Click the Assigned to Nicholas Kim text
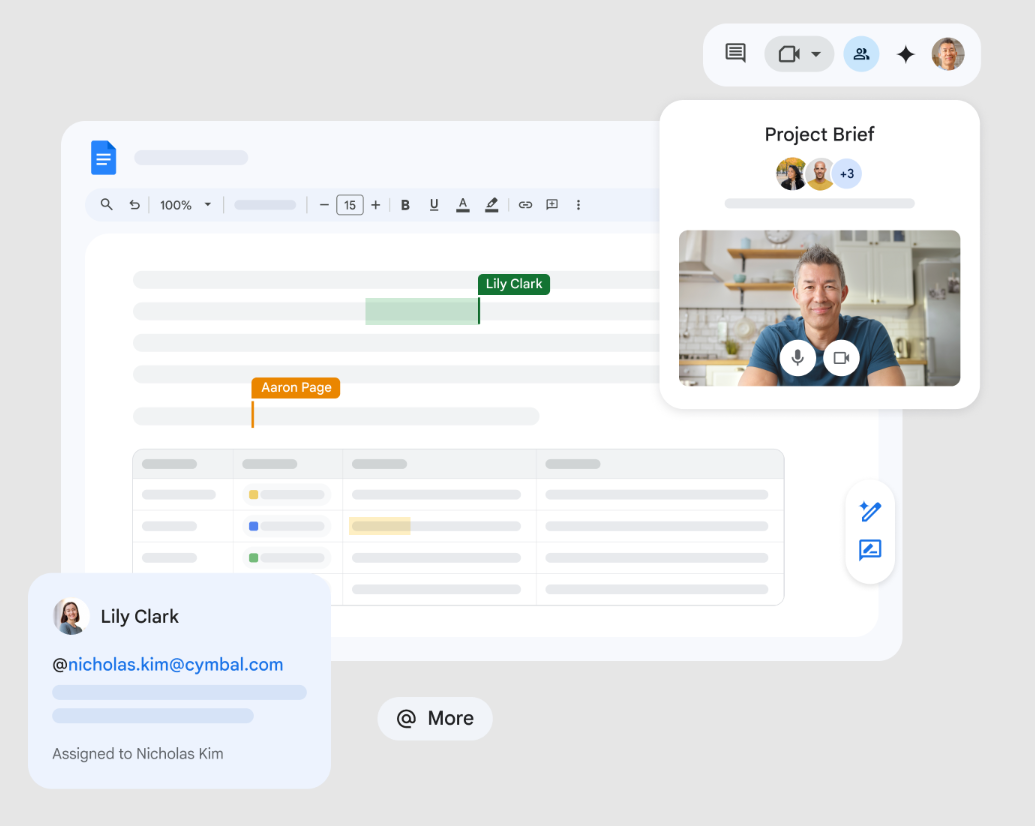Image resolution: width=1035 pixels, height=826 pixels. click(138, 753)
